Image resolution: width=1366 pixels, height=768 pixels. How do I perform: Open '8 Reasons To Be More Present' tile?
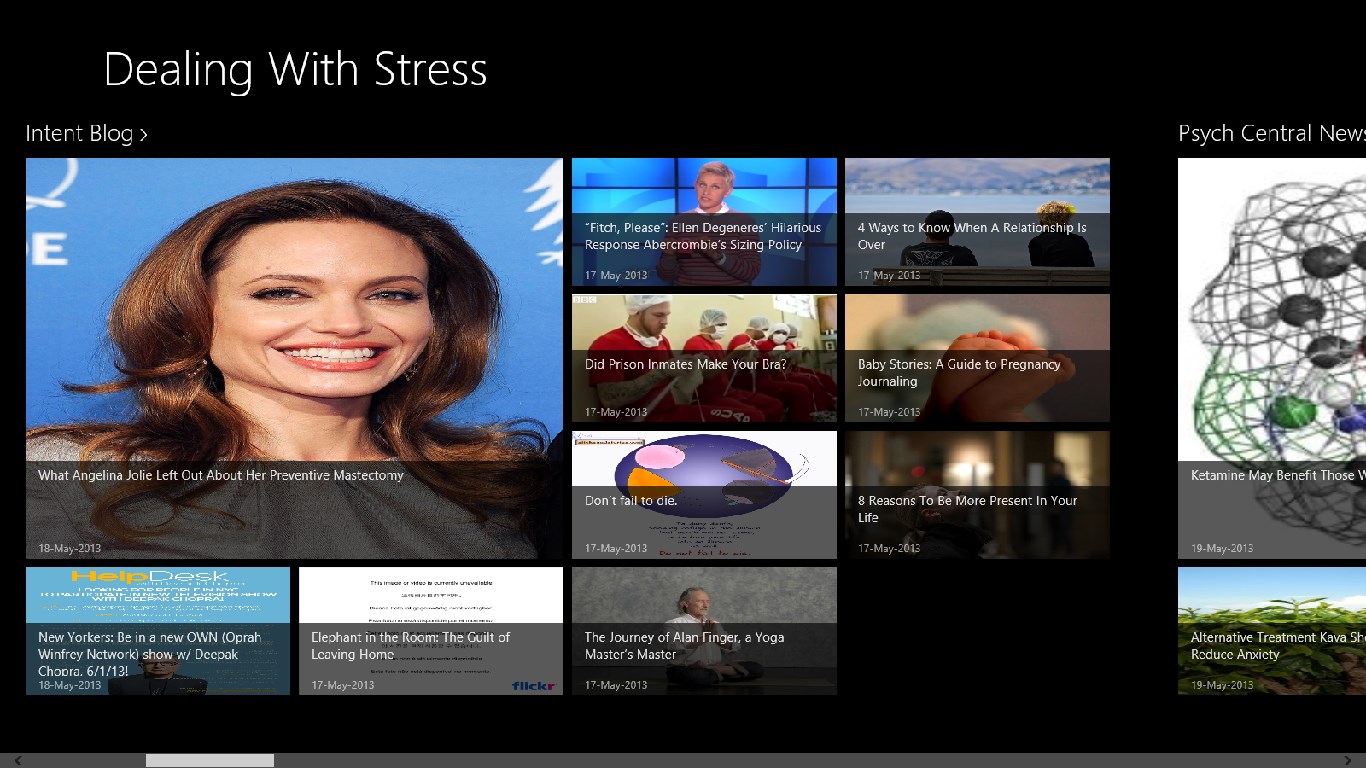point(977,495)
